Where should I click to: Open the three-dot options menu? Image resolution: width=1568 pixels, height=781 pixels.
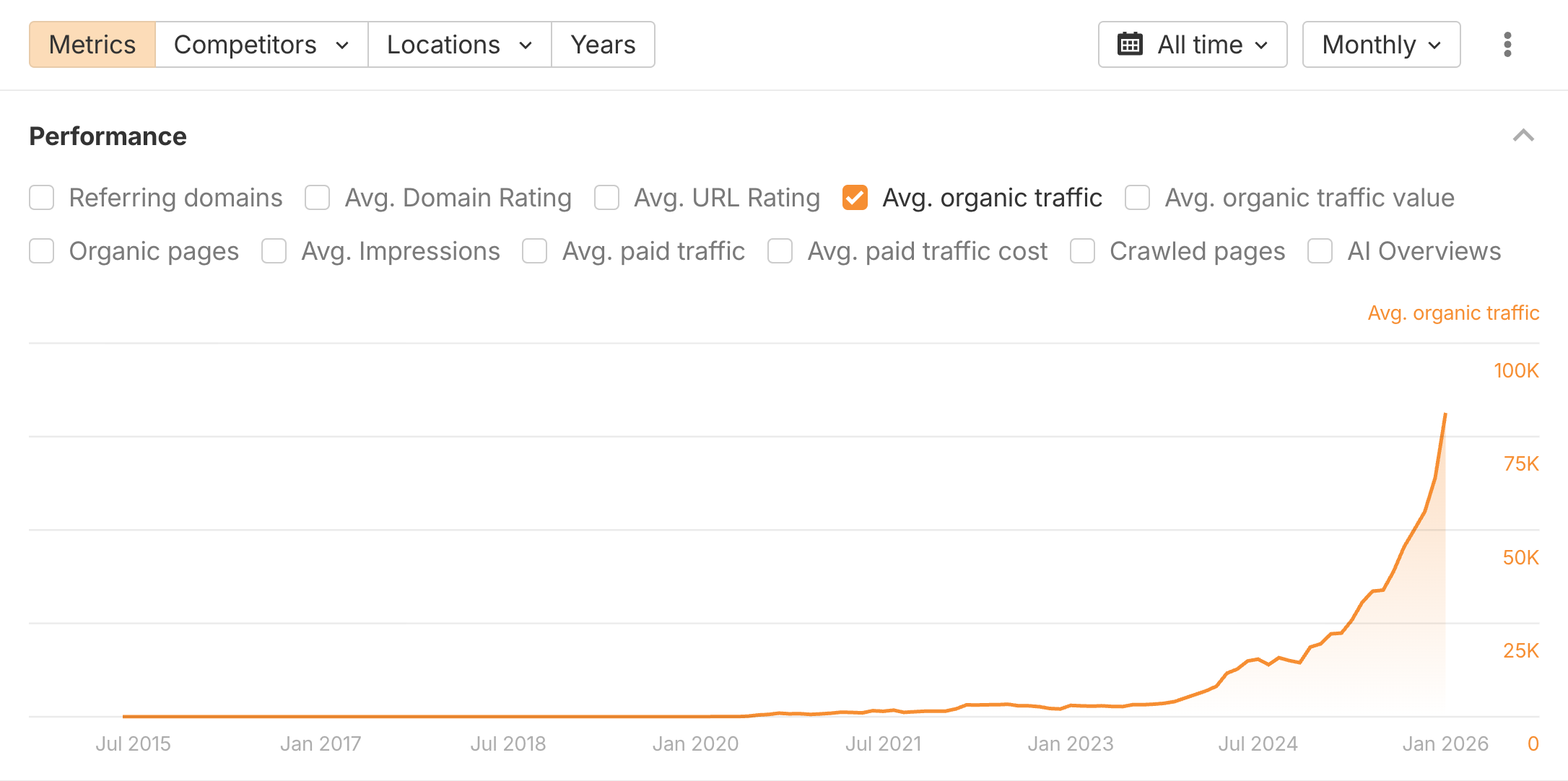pyautogui.click(x=1507, y=44)
